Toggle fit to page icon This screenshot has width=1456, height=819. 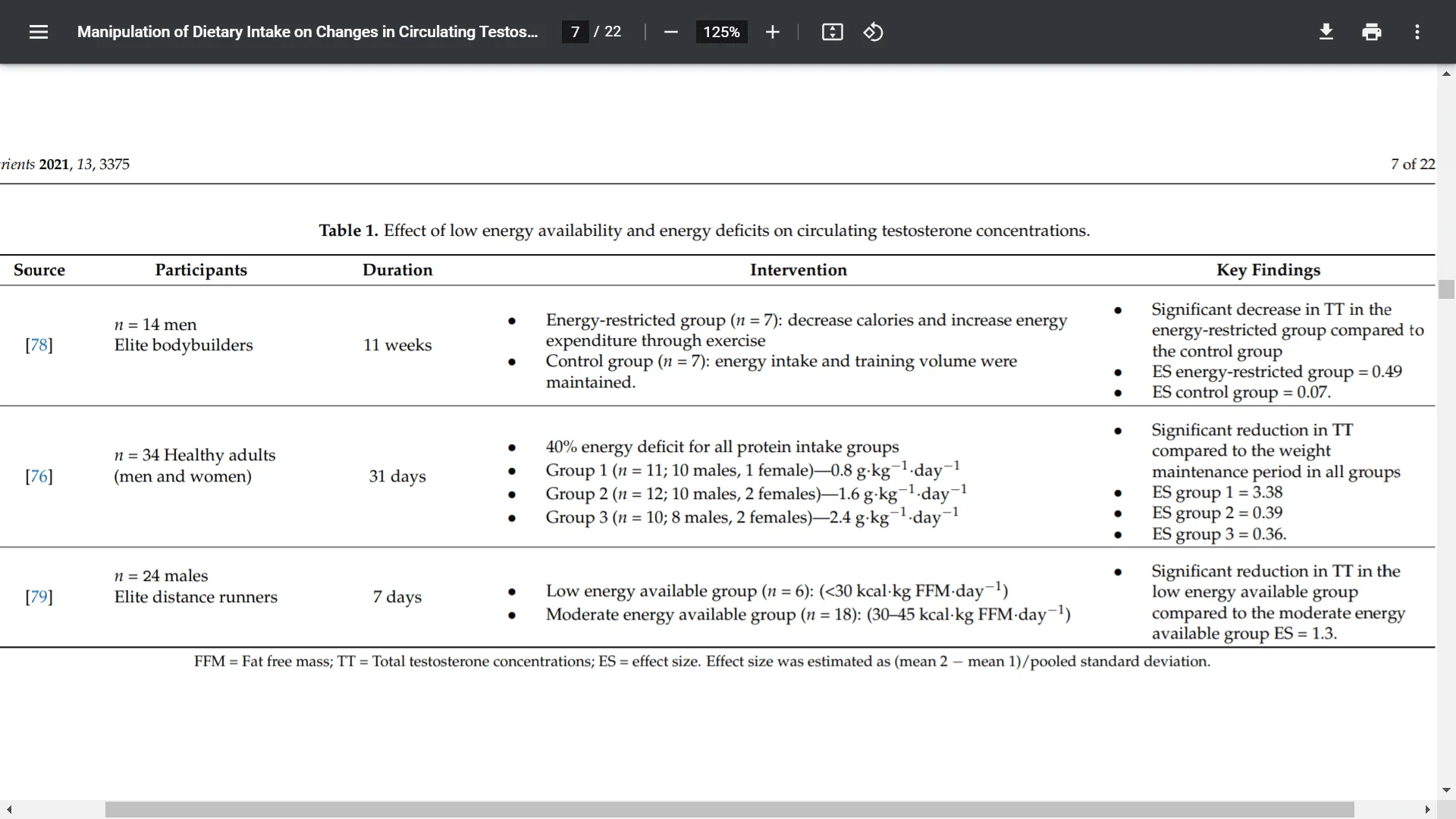[832, 32]
